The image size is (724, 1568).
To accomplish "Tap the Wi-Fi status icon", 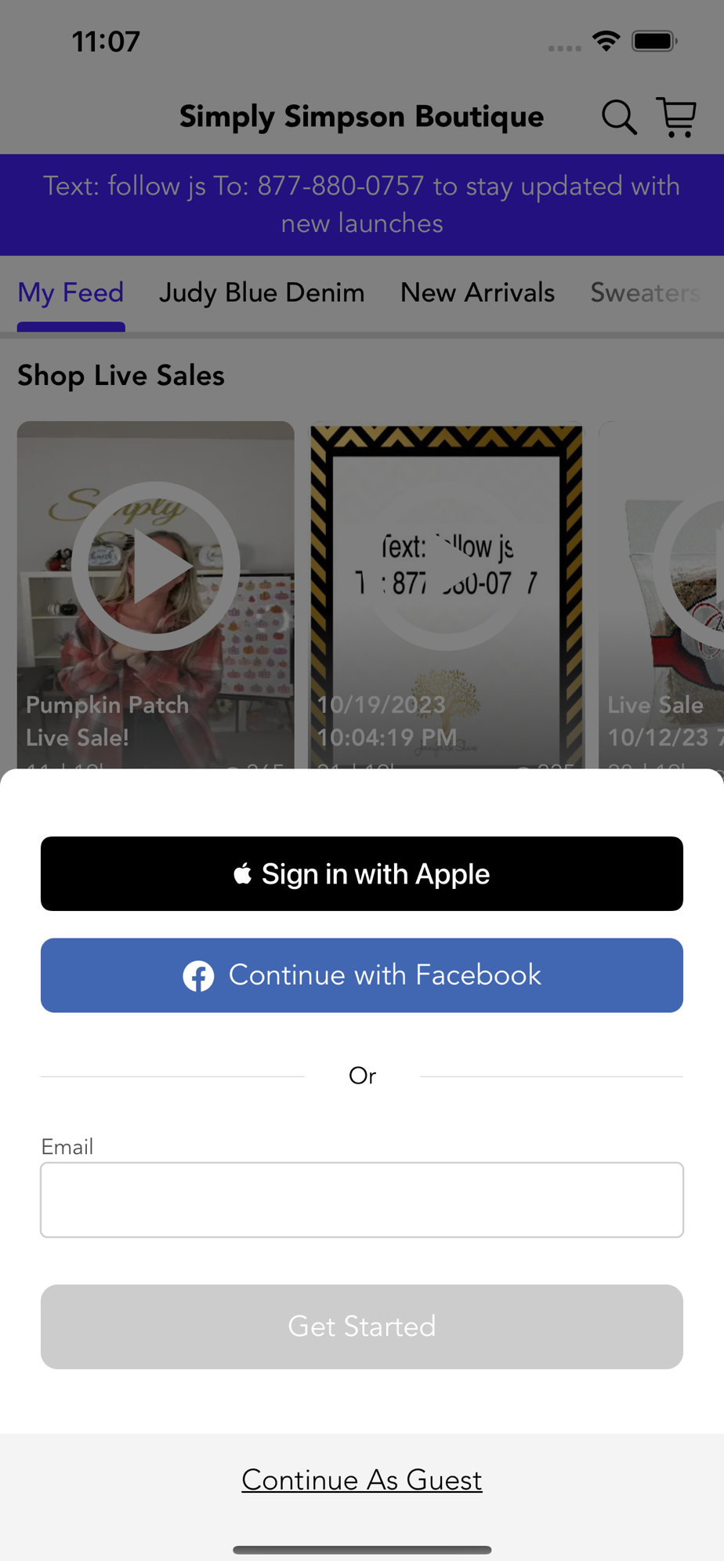I will [x=606, y=41].
